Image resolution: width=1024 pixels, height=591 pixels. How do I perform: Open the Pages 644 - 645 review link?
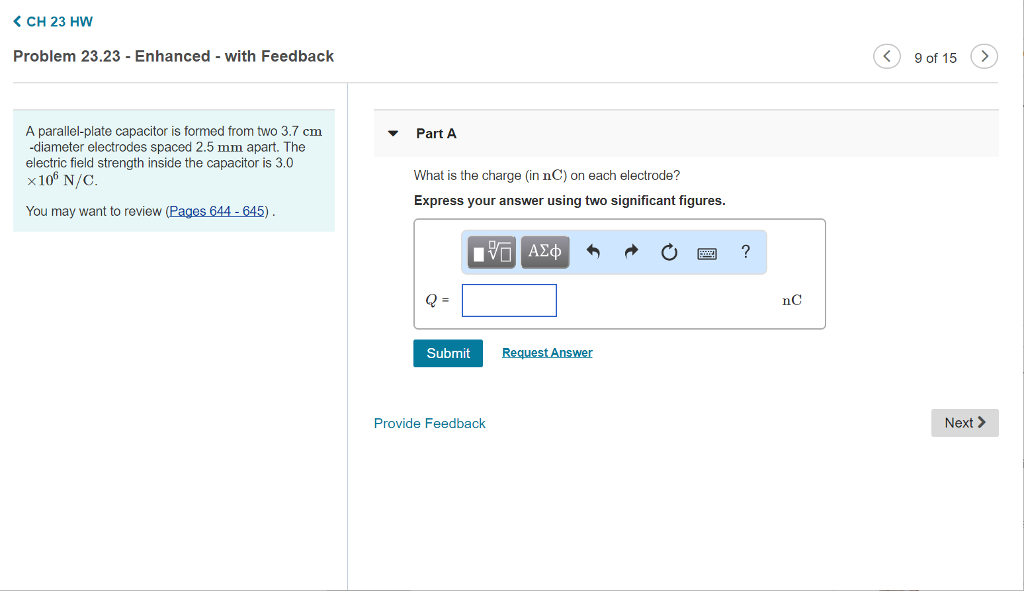point(217,211)
